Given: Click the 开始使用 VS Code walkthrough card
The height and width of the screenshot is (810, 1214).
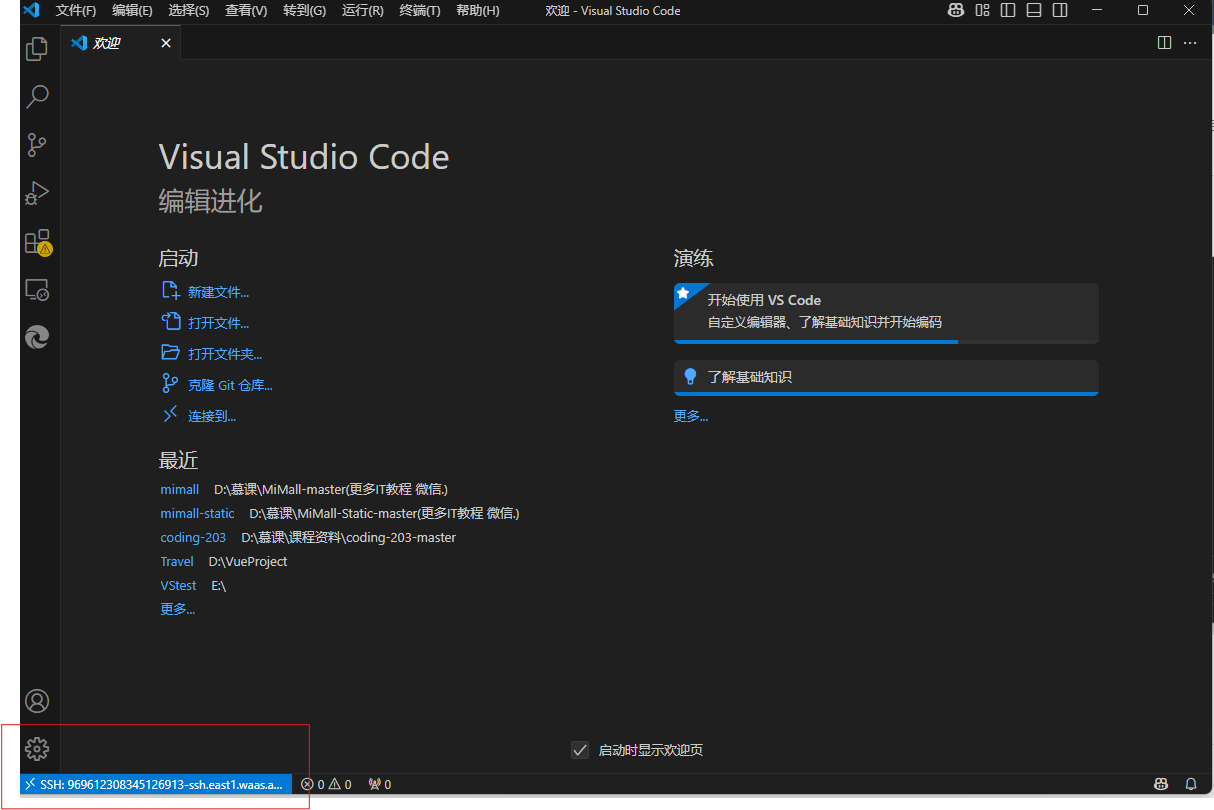Looking at the screenshot, I should coord(886,311).
